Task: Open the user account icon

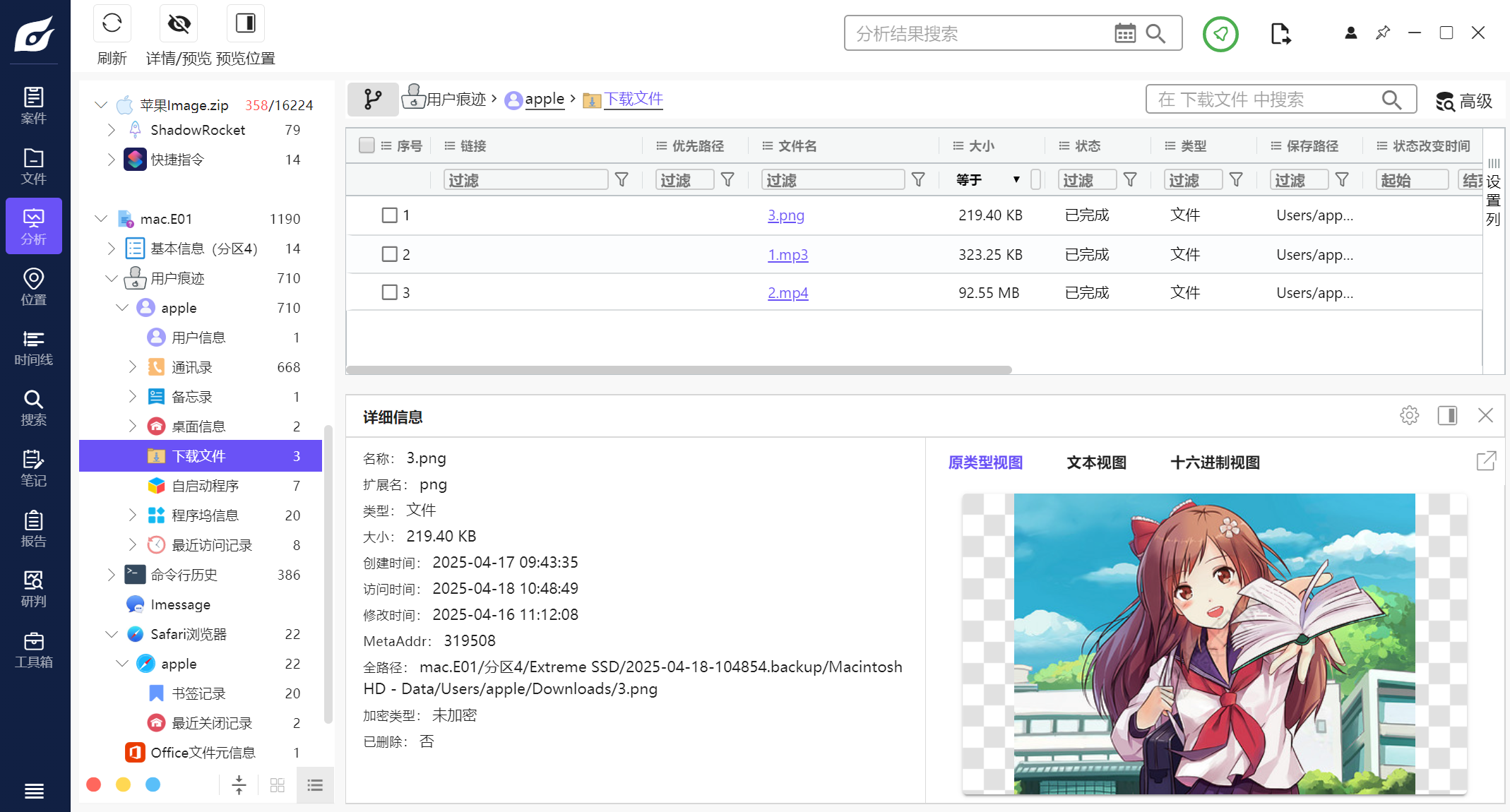Action: tap(1350, 32)
